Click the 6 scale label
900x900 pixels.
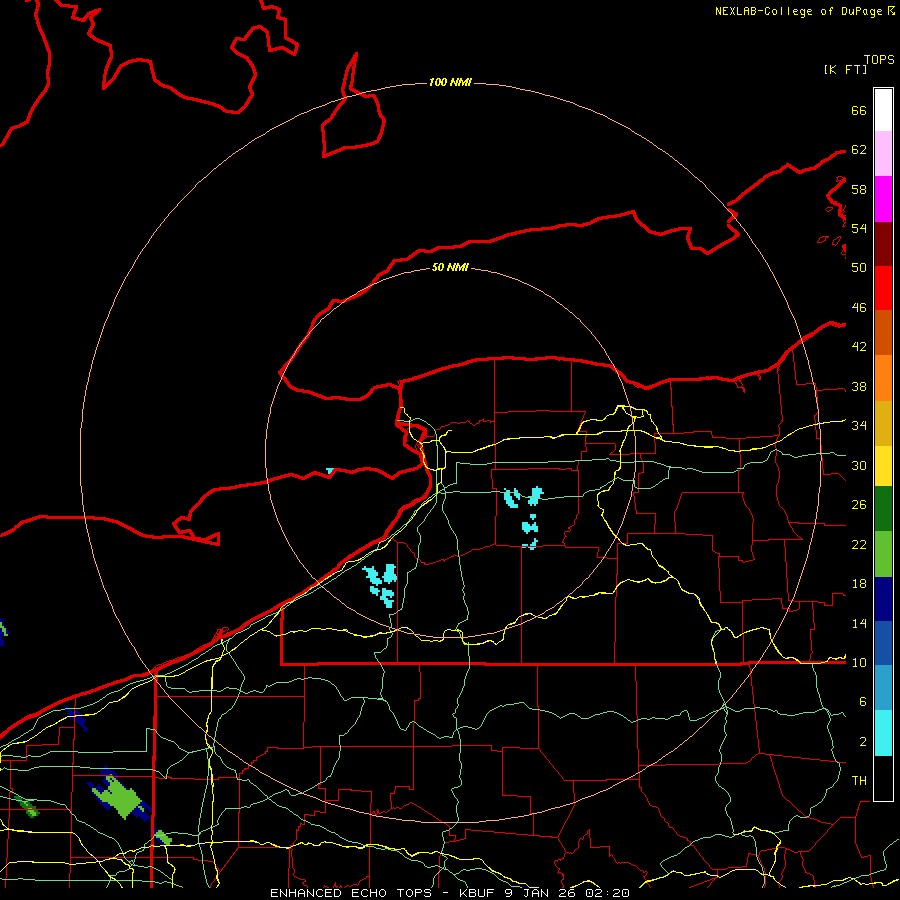coord(862,702)
